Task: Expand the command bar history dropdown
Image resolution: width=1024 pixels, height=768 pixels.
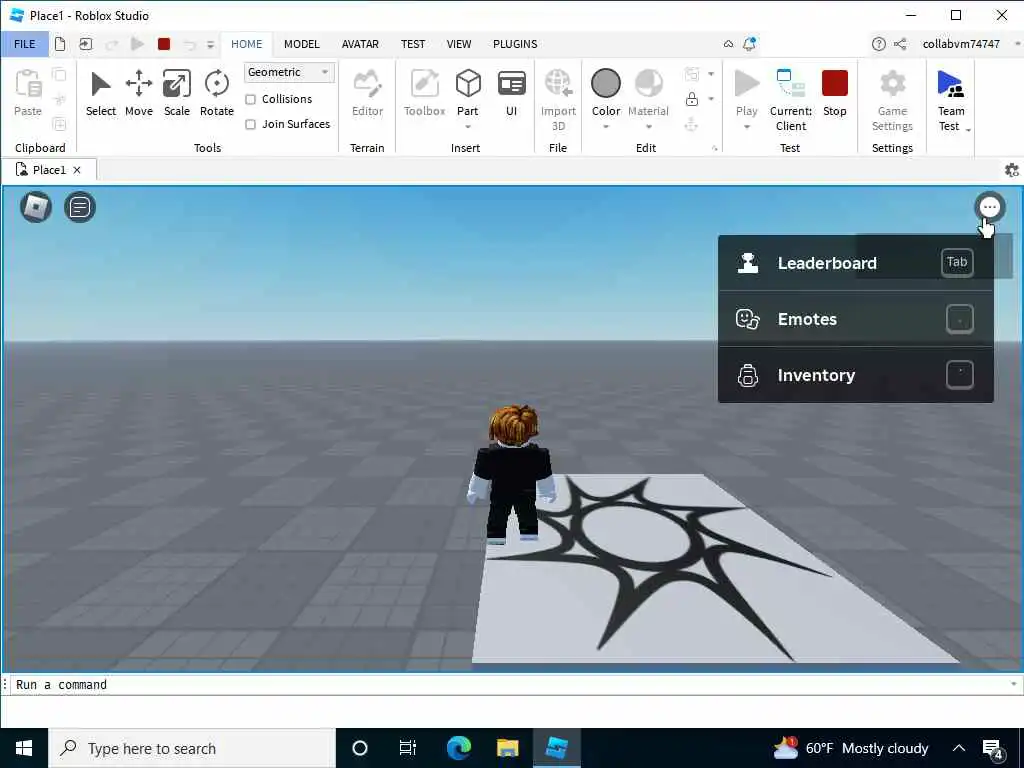Action: pos(1014,684)
